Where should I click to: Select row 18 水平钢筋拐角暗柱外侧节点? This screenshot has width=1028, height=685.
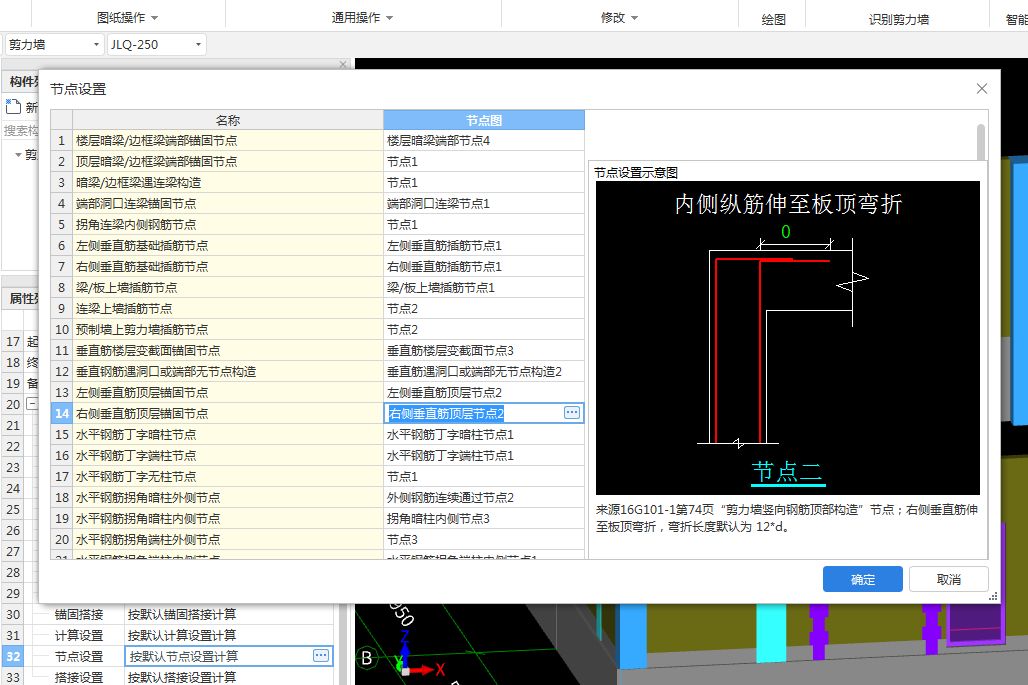click(227, 497)
